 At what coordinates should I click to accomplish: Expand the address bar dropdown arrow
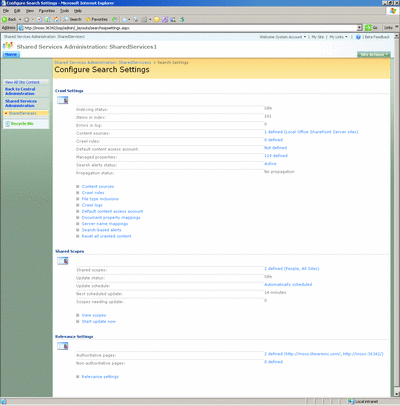pyautogui.click(x=360, y=28)
